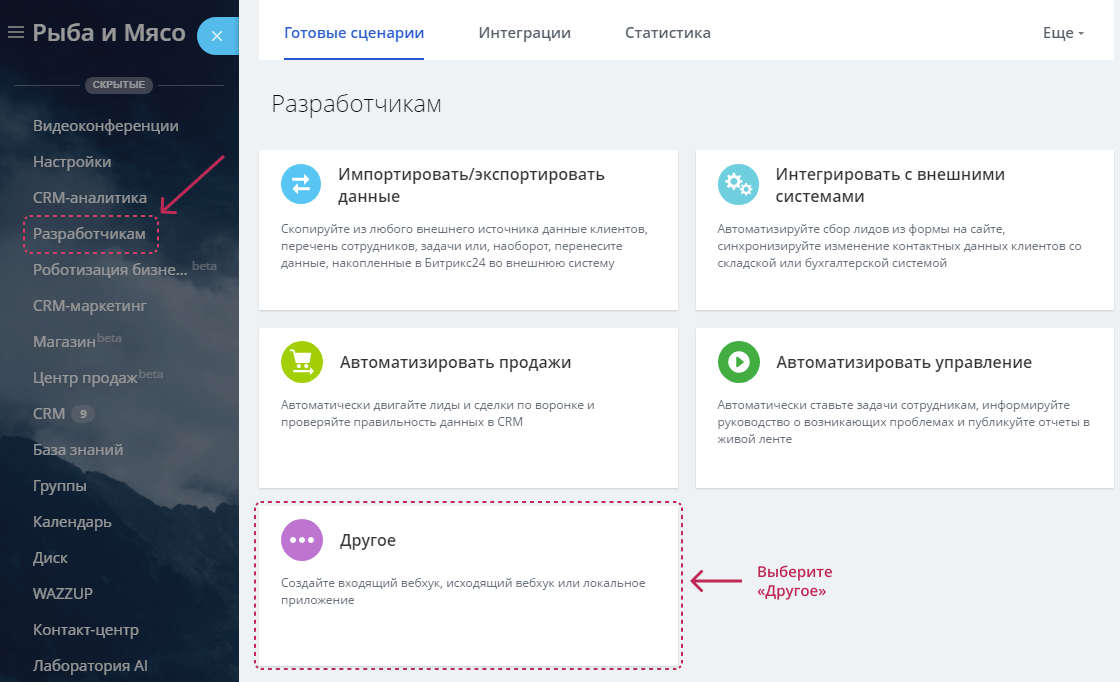This screenshot has width=1120, height=682.
Task: Click the blue import/export arrows icon
Action: coord(301,184)
